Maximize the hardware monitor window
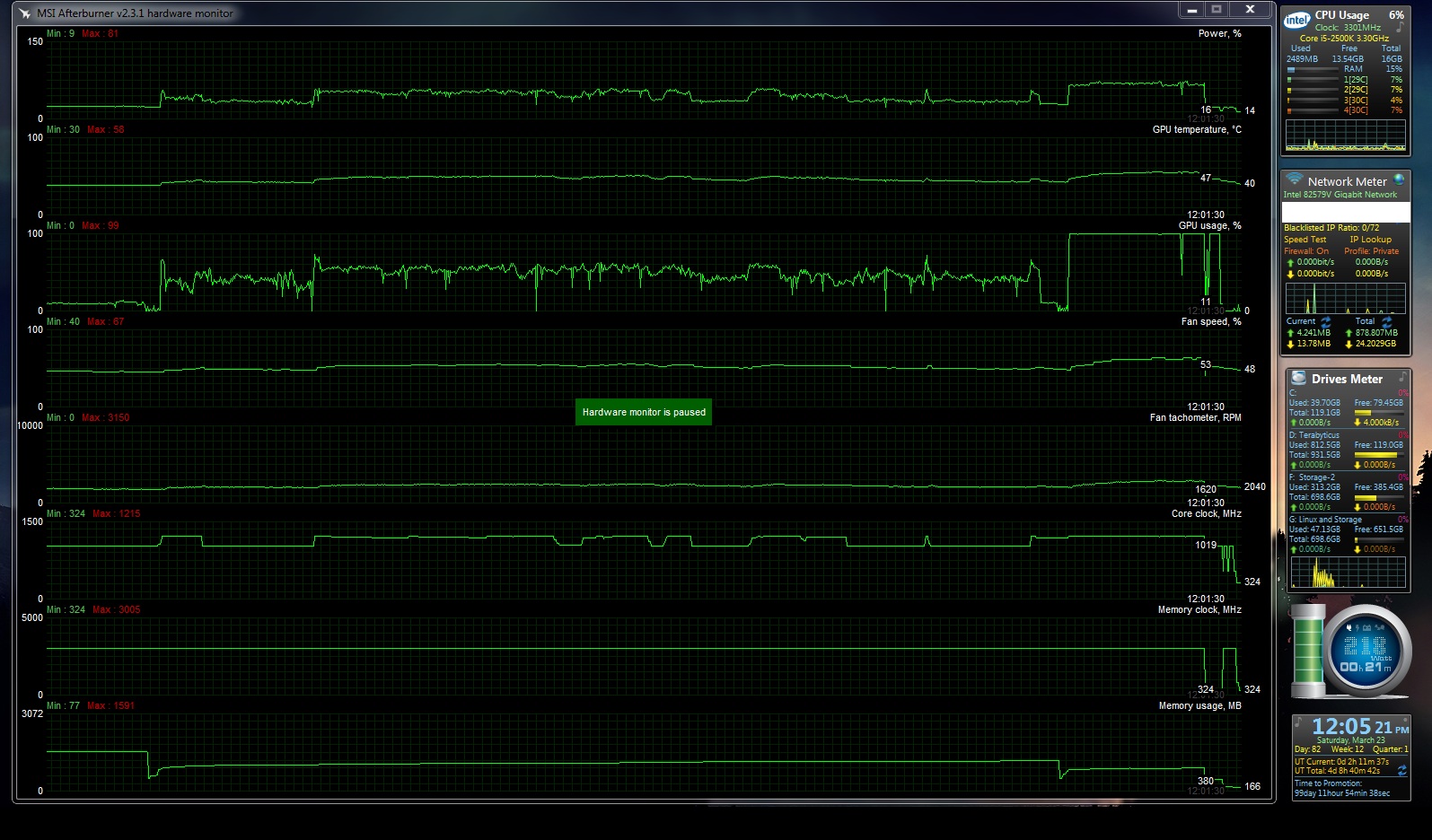Viewport: 1432px width, 840px height. 1217,10
